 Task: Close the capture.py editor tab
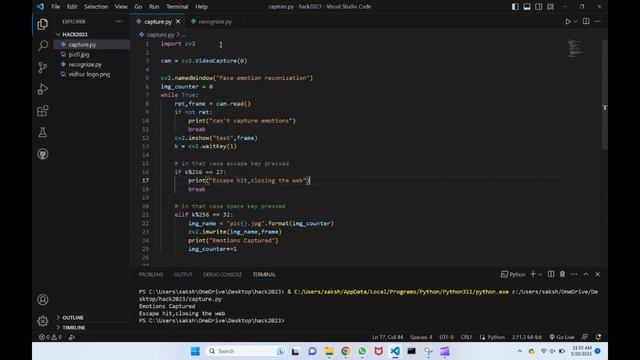point(178,21)
